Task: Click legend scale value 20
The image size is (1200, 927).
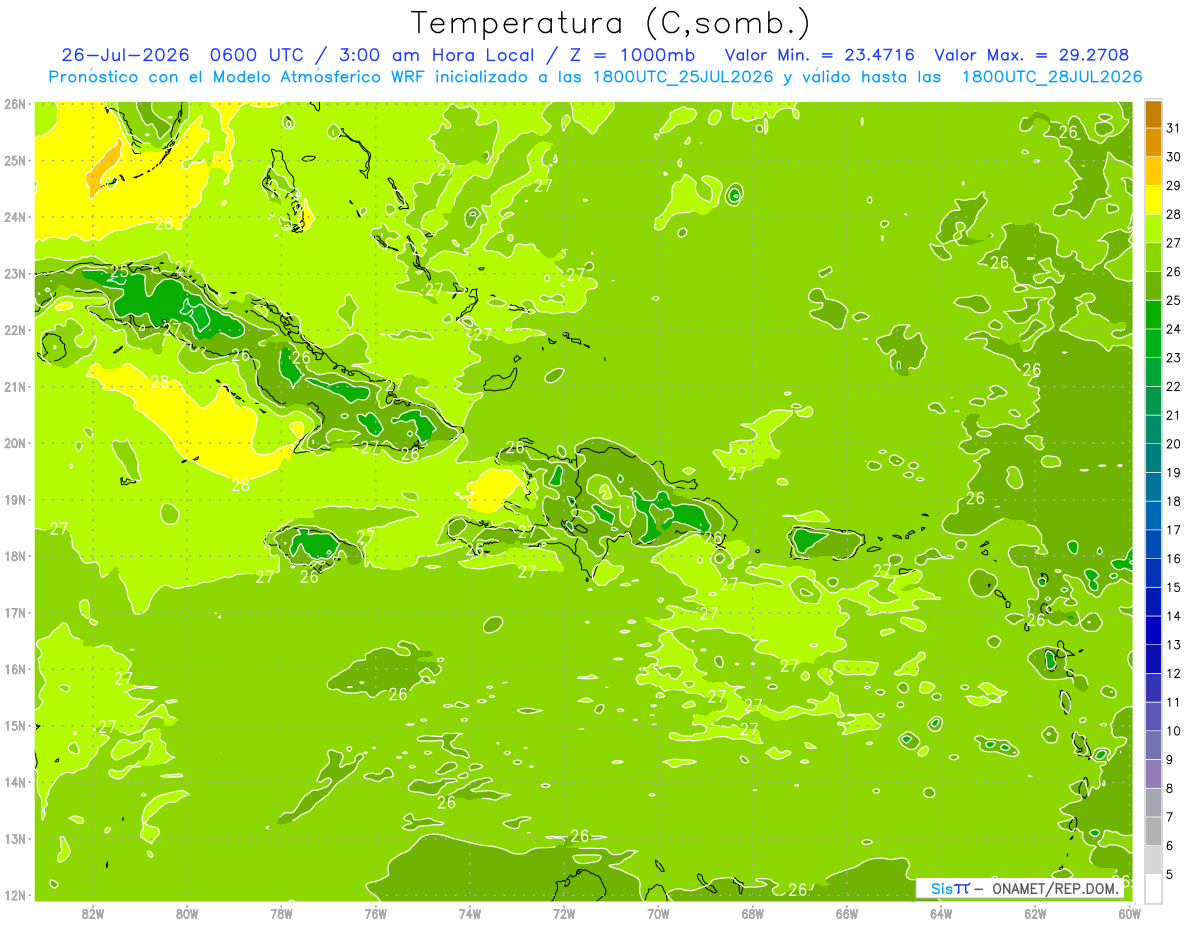Action: pyautogui.click(x=1174, y=444)
